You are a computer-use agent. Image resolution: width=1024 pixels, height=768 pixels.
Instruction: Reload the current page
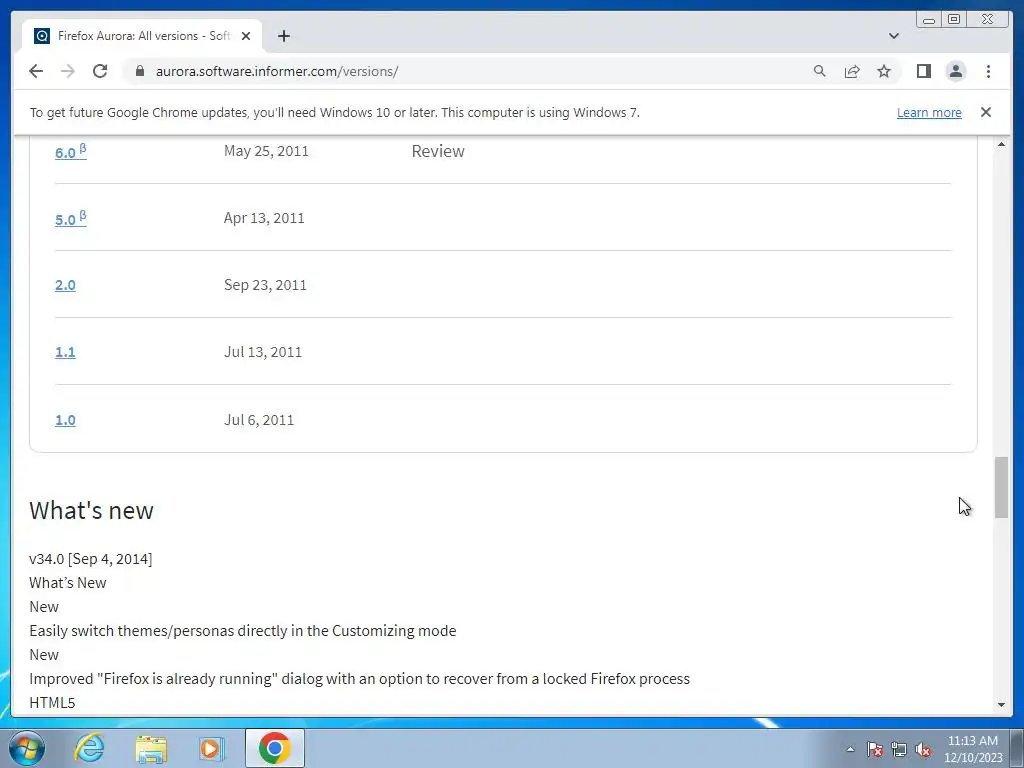tap(100, 71)
